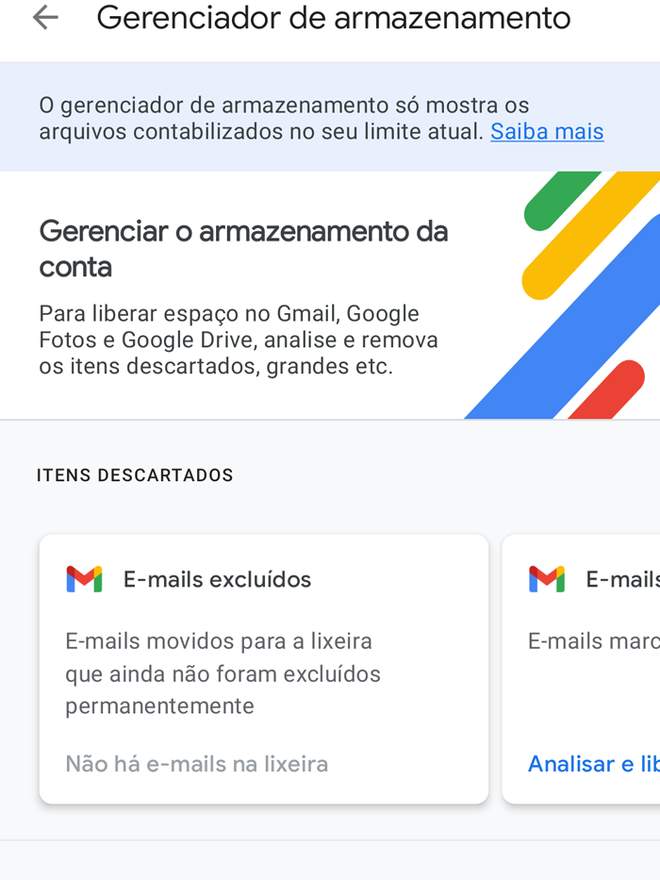The width and height of the screenshot is (660, 880).
Task: Click Gmail icon in the second partially visible card
Action: (x=547, y=579)
